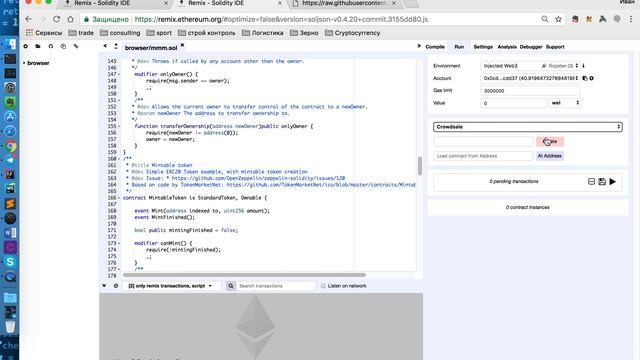Fold the onlyOwner modifier at line 147
Image resolution: width=640 pixels, height=360 pixels.
[x=119, y=74]
